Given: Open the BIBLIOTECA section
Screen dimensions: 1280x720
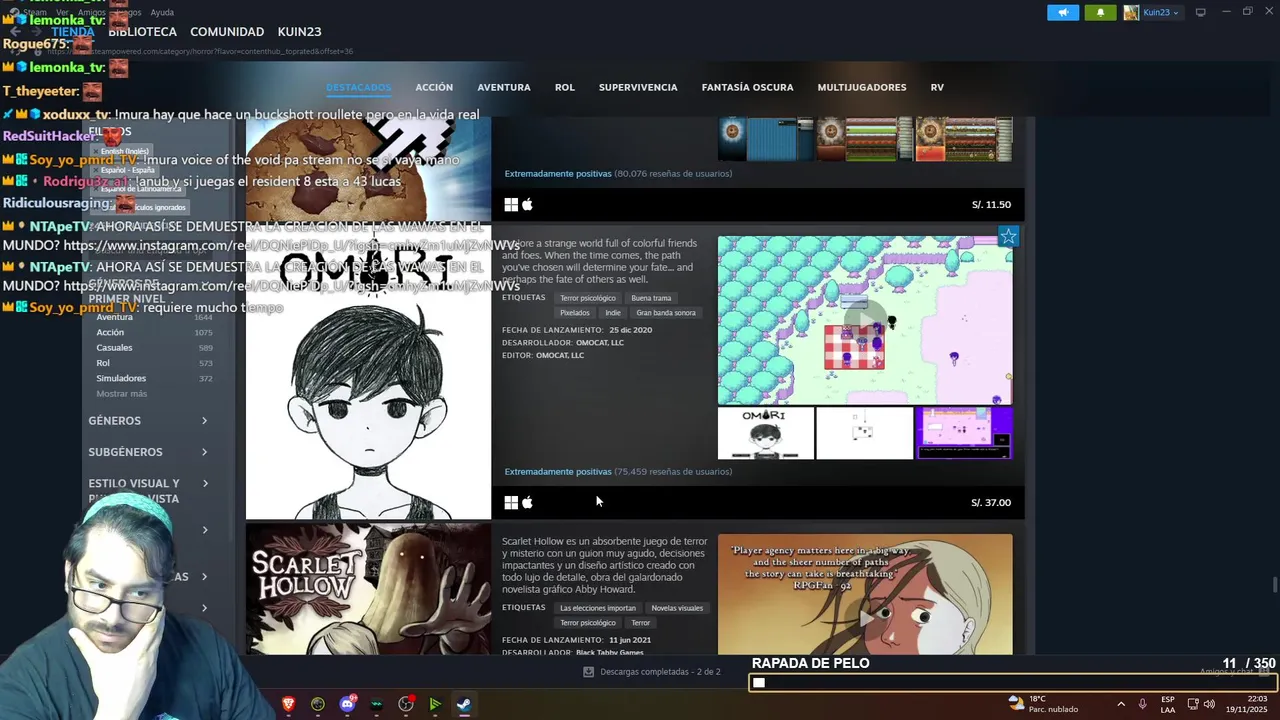Looking at the screenshot, I should point(142,31).
